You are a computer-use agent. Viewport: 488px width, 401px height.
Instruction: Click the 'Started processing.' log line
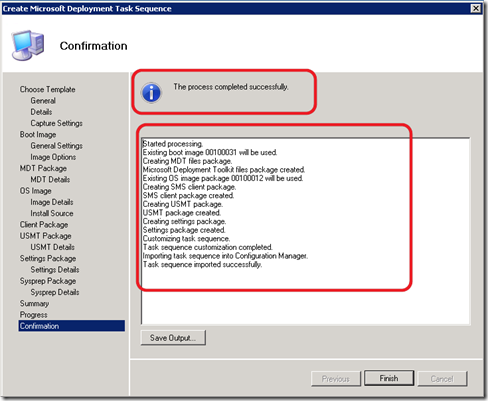[x=173, y=144]
